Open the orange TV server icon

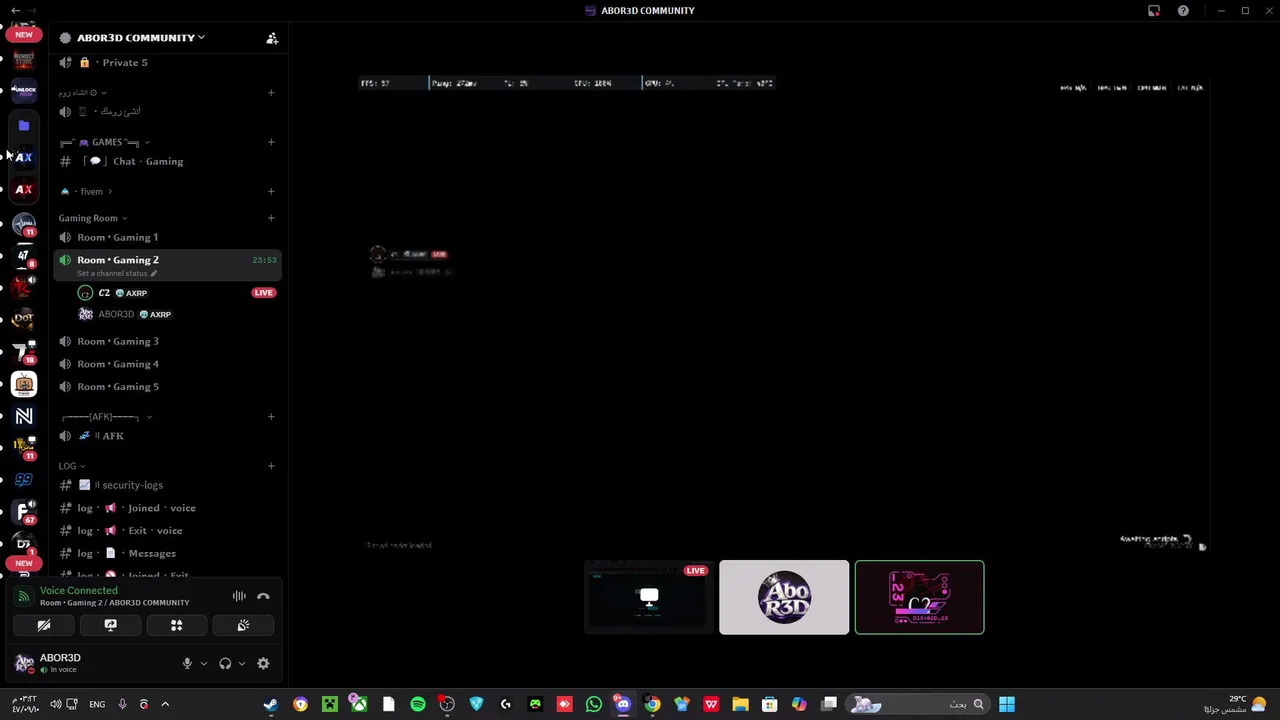[24, 384]
